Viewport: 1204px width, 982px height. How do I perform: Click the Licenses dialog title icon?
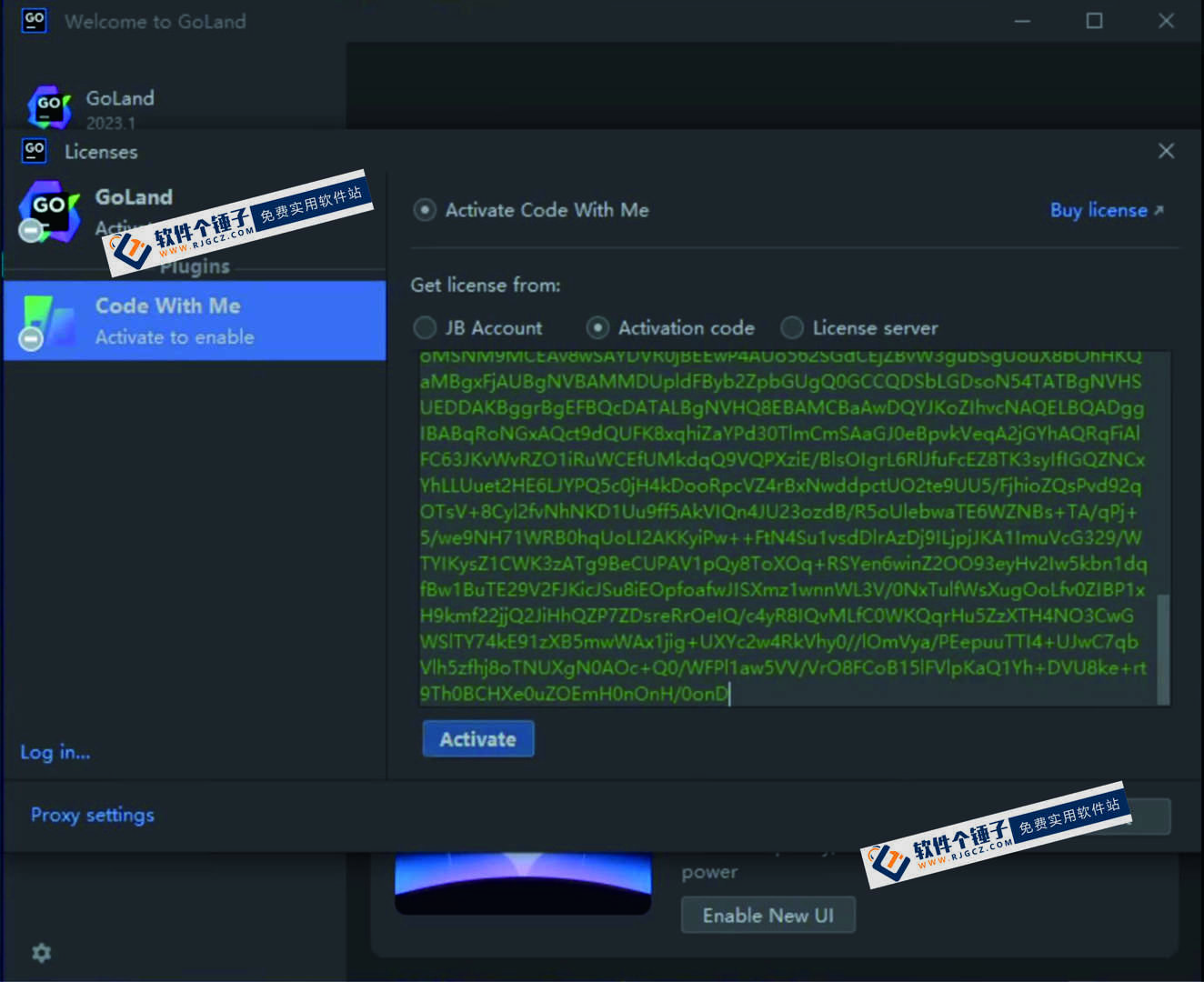click(x=35, y=151)
